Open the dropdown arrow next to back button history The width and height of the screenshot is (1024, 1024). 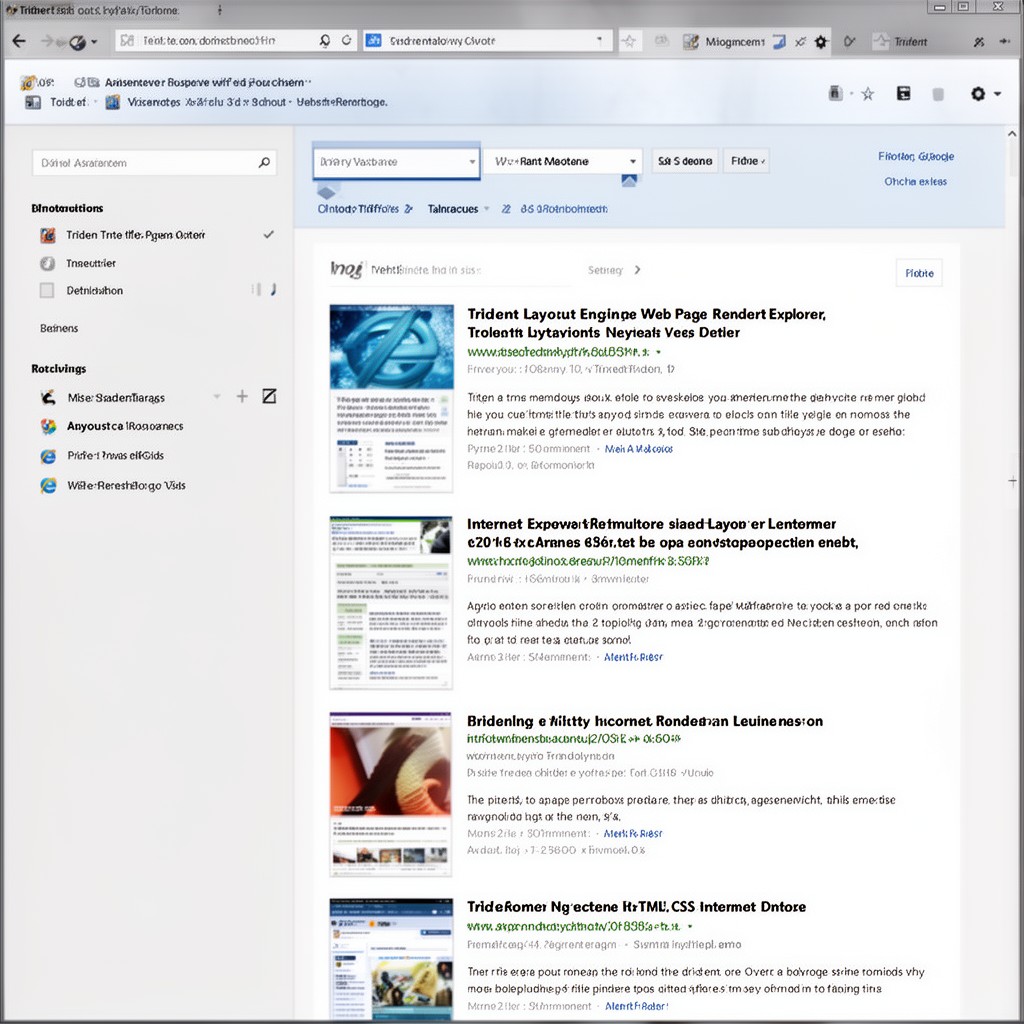(x=94, y=42)
